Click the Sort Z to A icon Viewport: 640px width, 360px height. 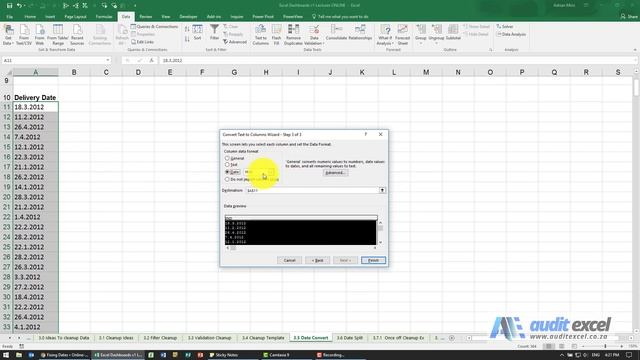[187, 39]
